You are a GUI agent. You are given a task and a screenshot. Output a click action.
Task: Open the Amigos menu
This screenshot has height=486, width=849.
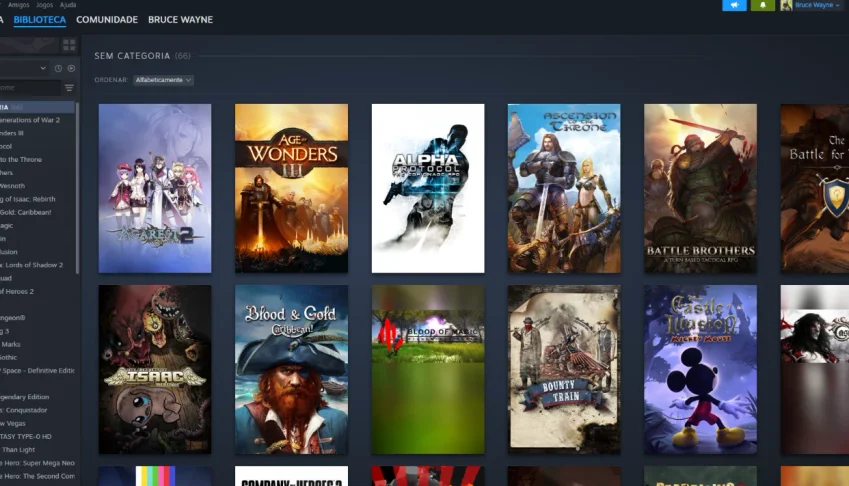(x=18, y=4)
